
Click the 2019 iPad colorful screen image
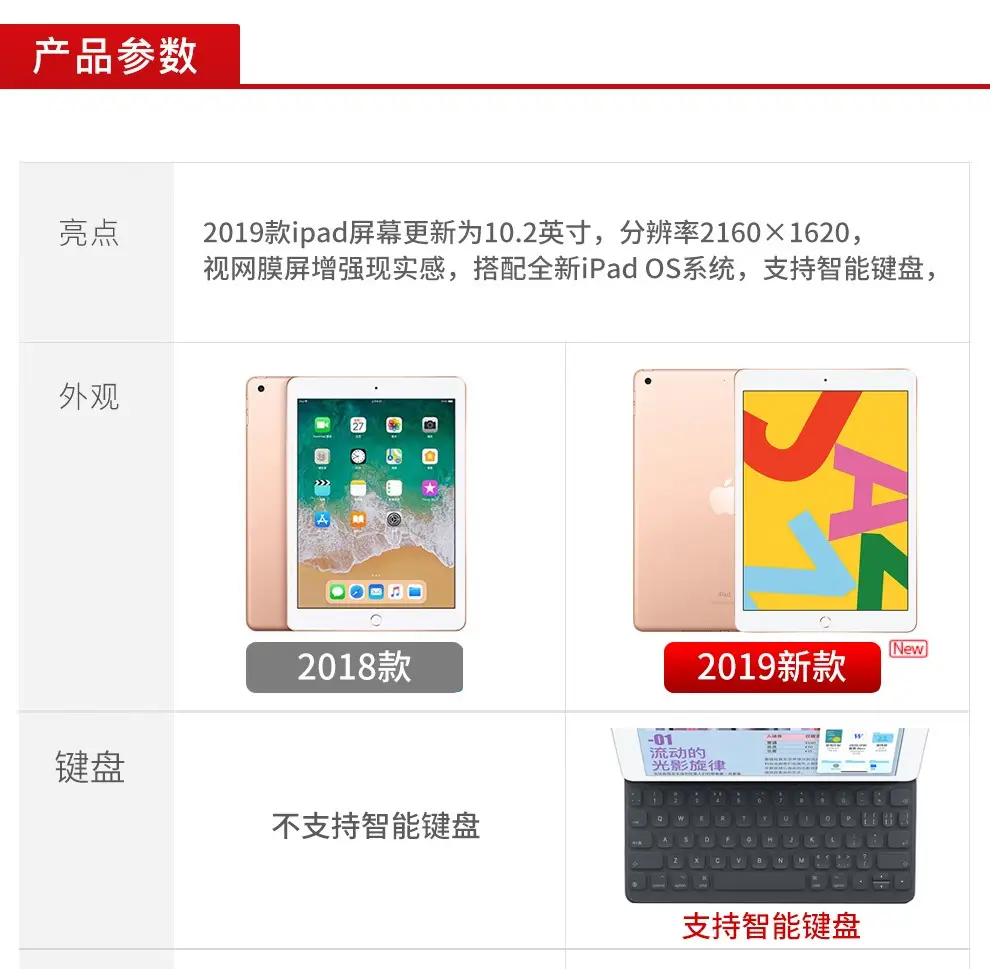point(825,500)
